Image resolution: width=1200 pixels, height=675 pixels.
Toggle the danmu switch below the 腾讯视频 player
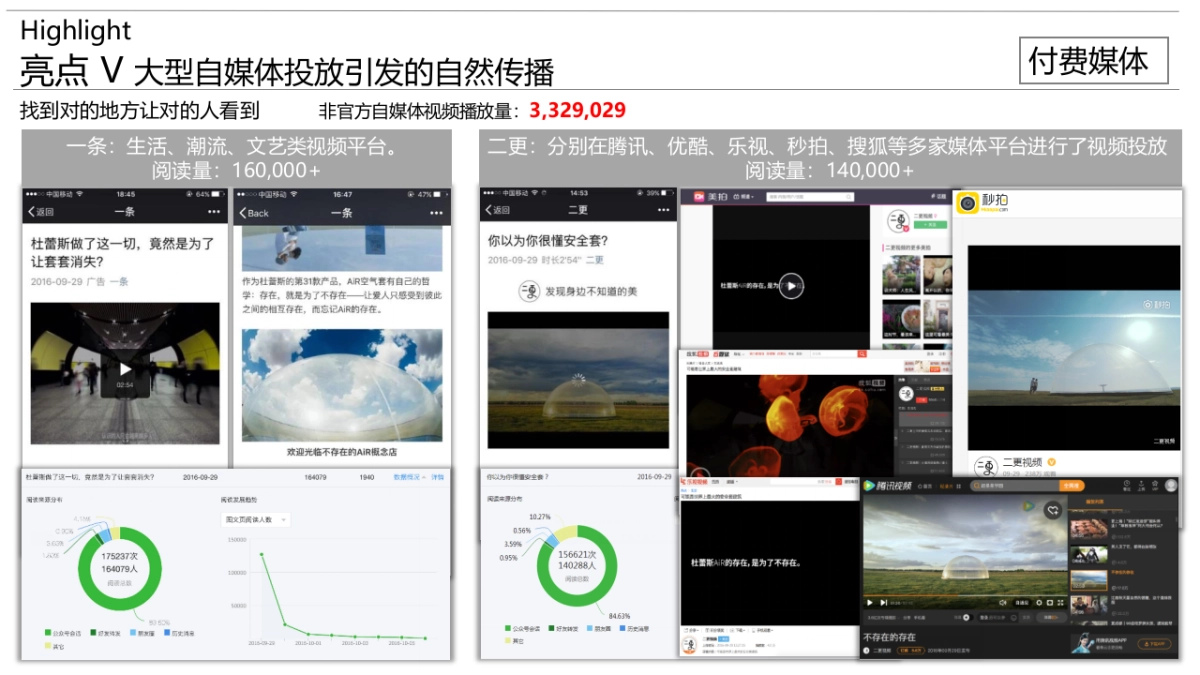pos(967,617)
